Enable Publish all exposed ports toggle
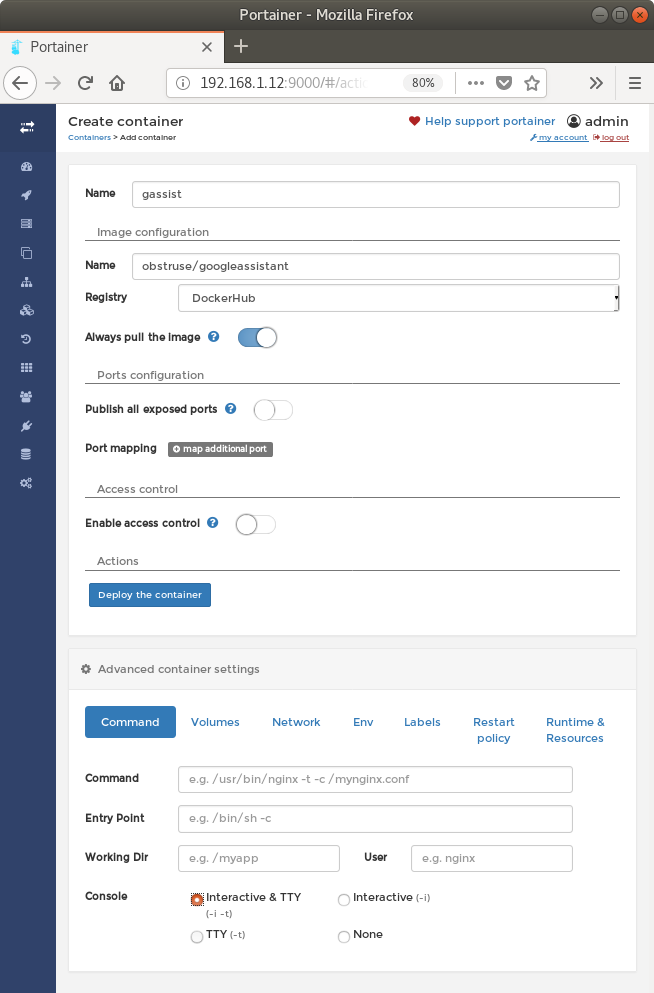 (x=273, y=410)
